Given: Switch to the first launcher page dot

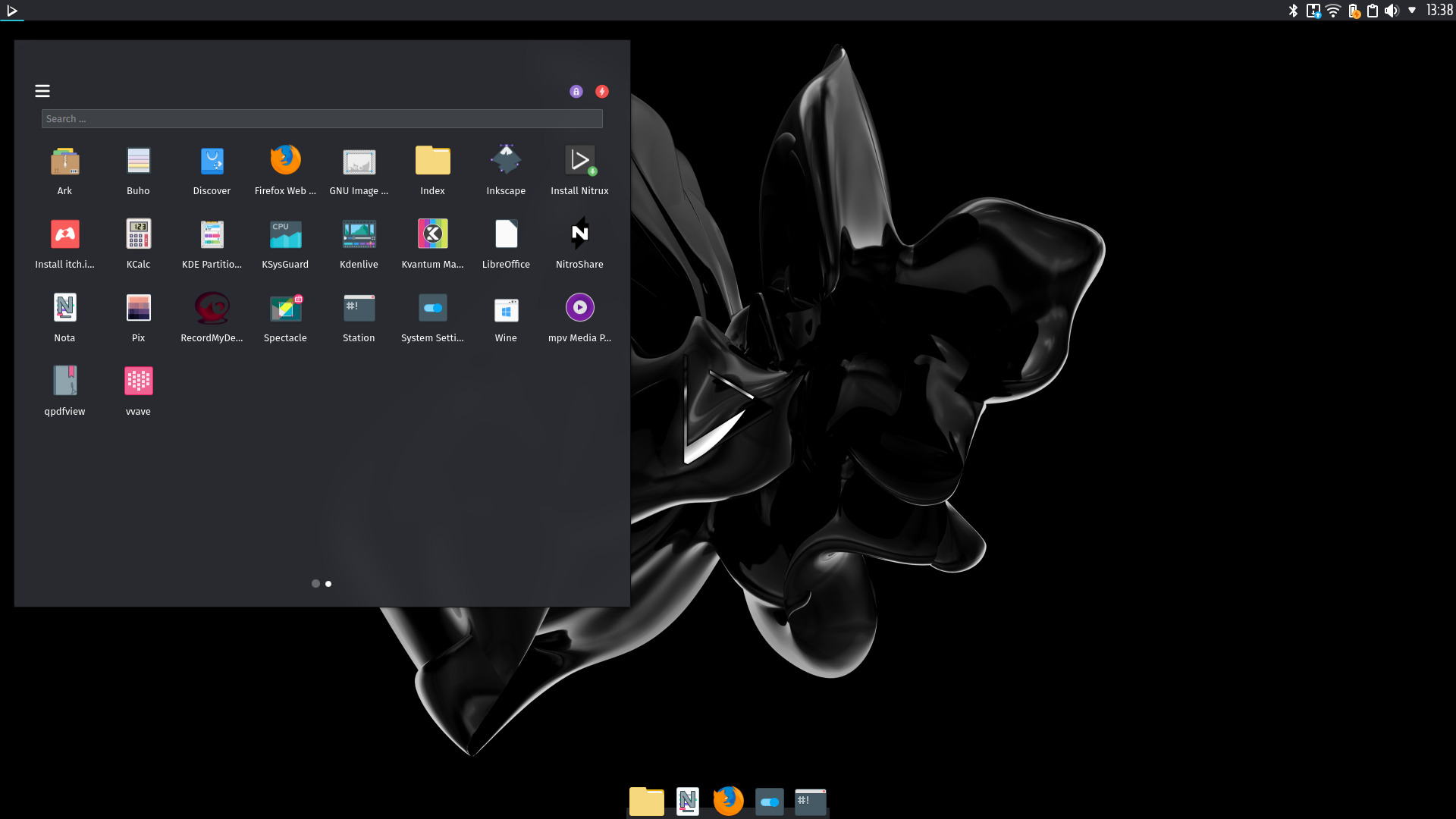Looking at the screenshot, I should (x=315, y=583).
